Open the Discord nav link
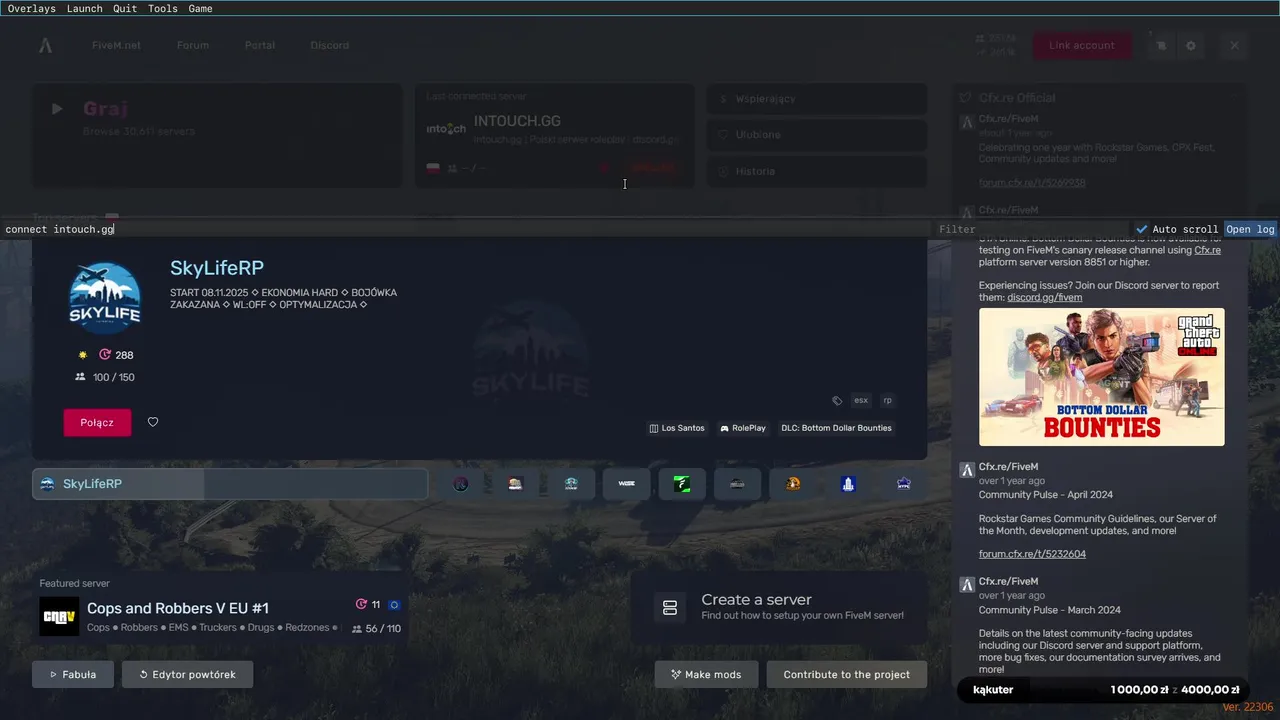Viewport: 1280px width, 720px height. coord(329,45)
